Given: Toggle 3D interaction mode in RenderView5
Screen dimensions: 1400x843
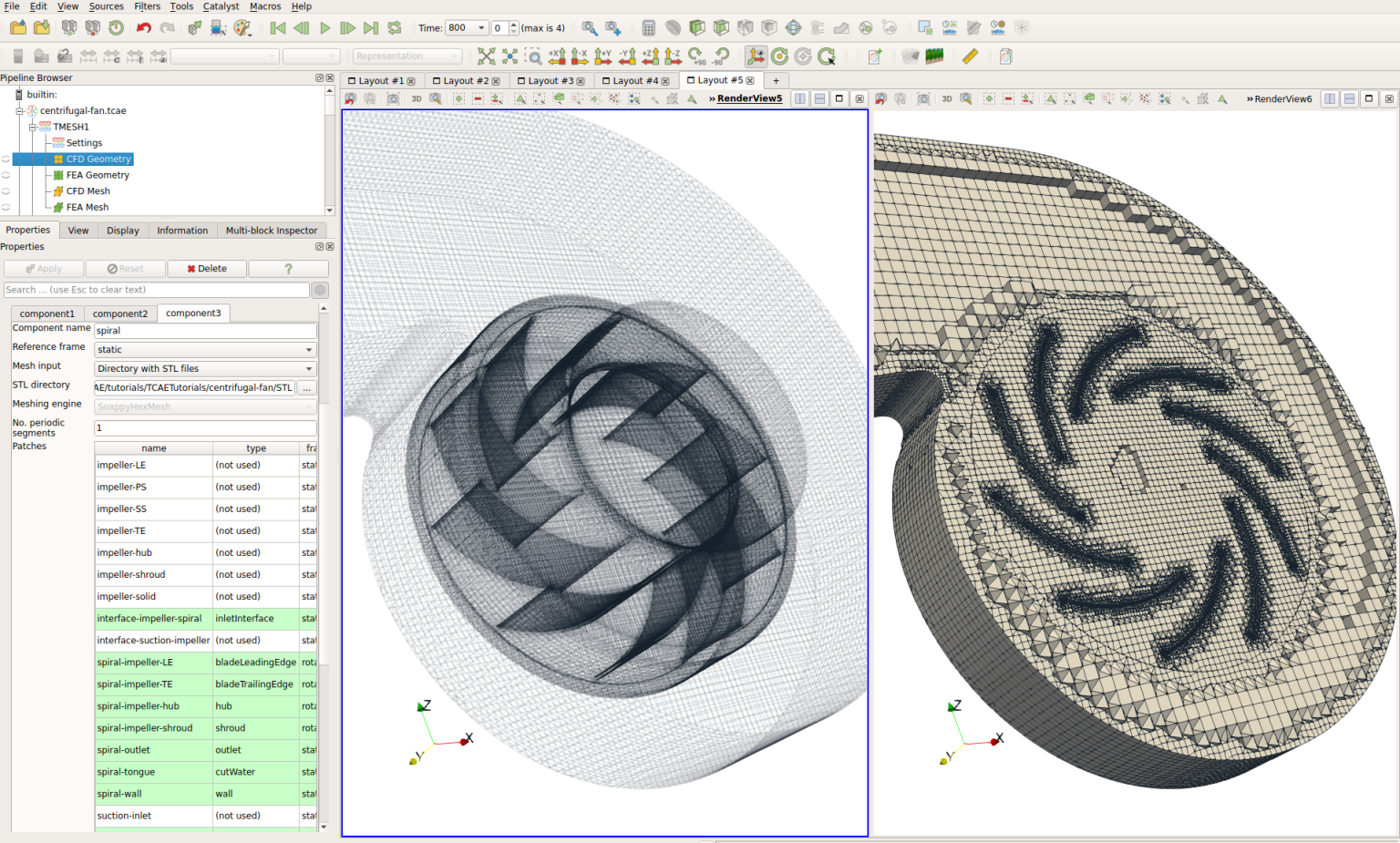Looking at the screenshot, I should 417,98.
